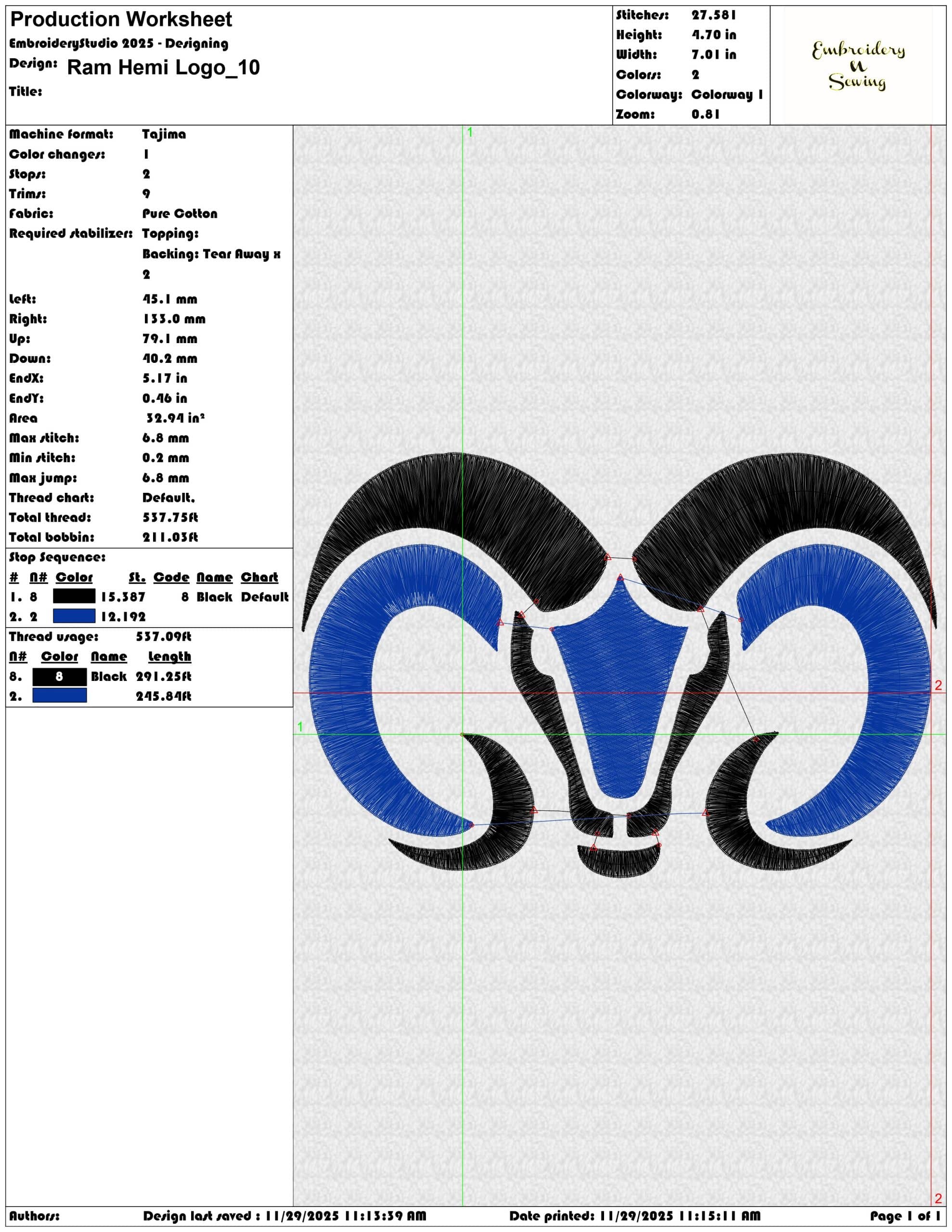The image size is (952, 1232).
Task: Click the Fabric value 'Pure Cotton'
Action: tap(180, 214)
